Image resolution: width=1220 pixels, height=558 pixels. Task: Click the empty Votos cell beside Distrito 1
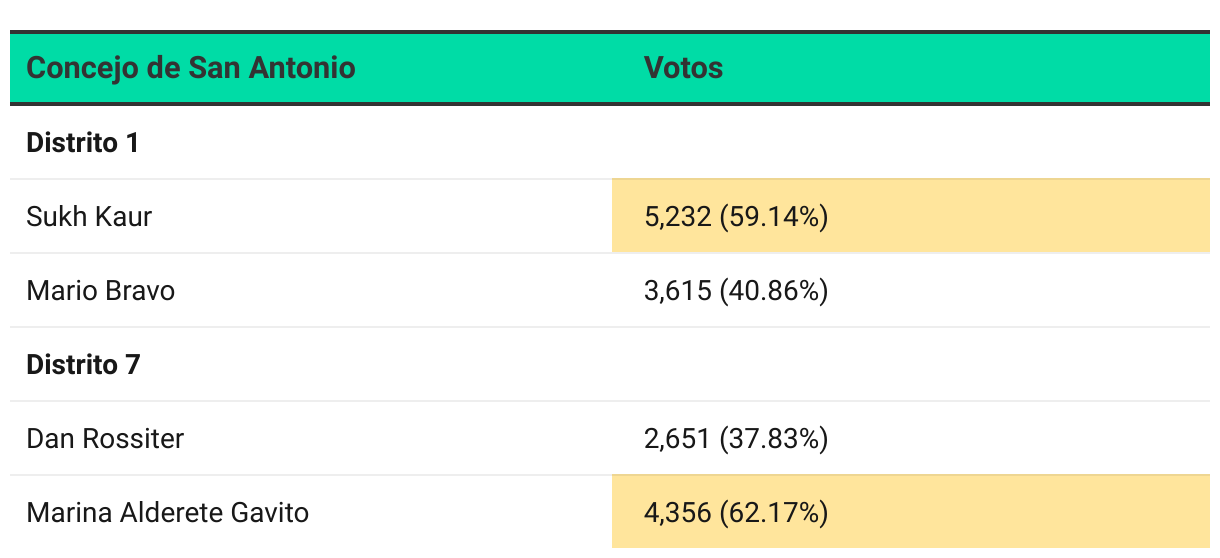pos(910,143)
